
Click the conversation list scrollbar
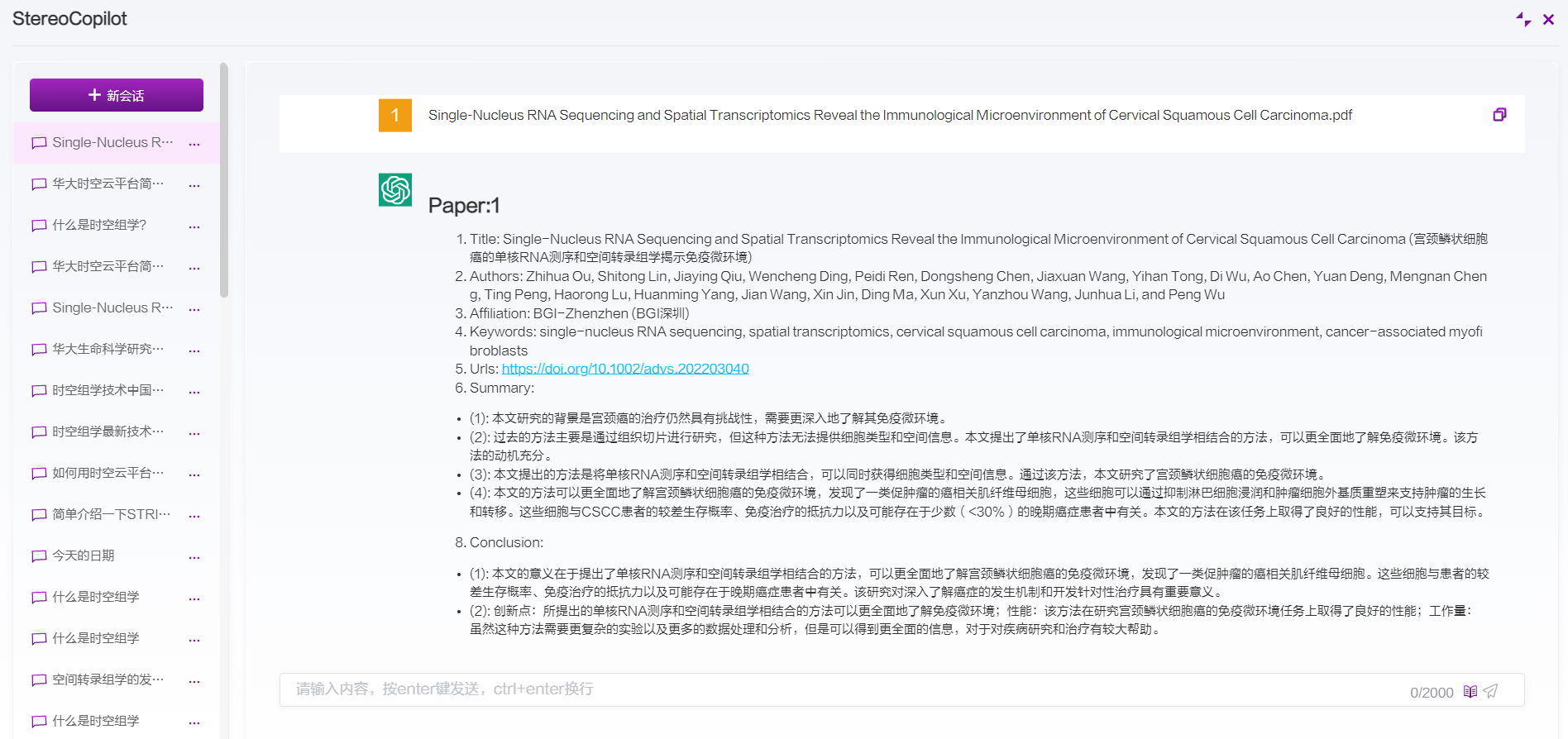click(x=224, y=180)
